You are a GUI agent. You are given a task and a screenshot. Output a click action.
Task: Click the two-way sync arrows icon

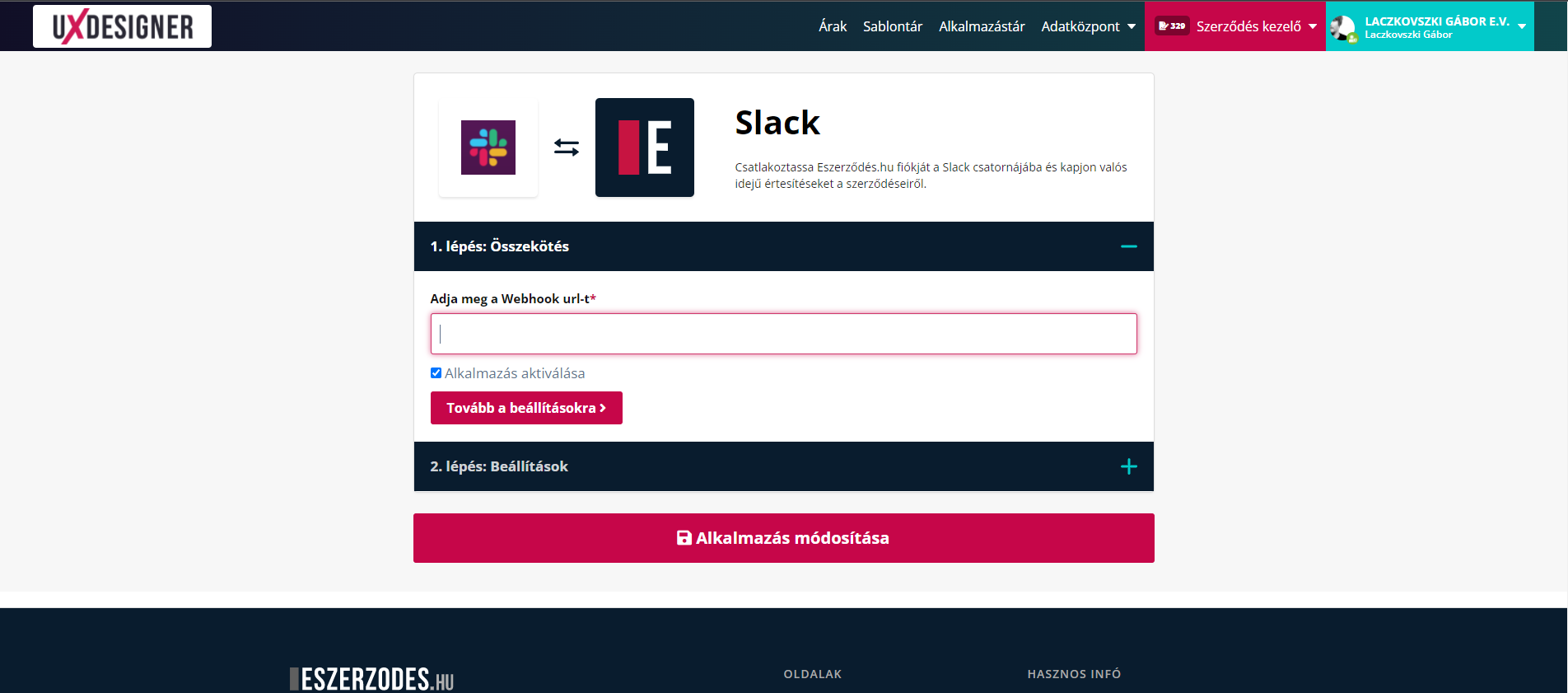pos(567,147)
